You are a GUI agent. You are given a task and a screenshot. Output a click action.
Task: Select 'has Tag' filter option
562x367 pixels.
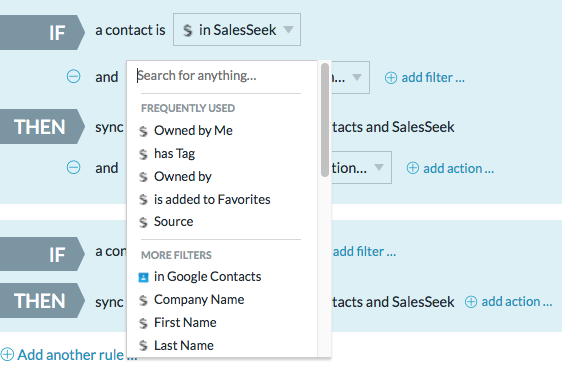click(174, 154)
